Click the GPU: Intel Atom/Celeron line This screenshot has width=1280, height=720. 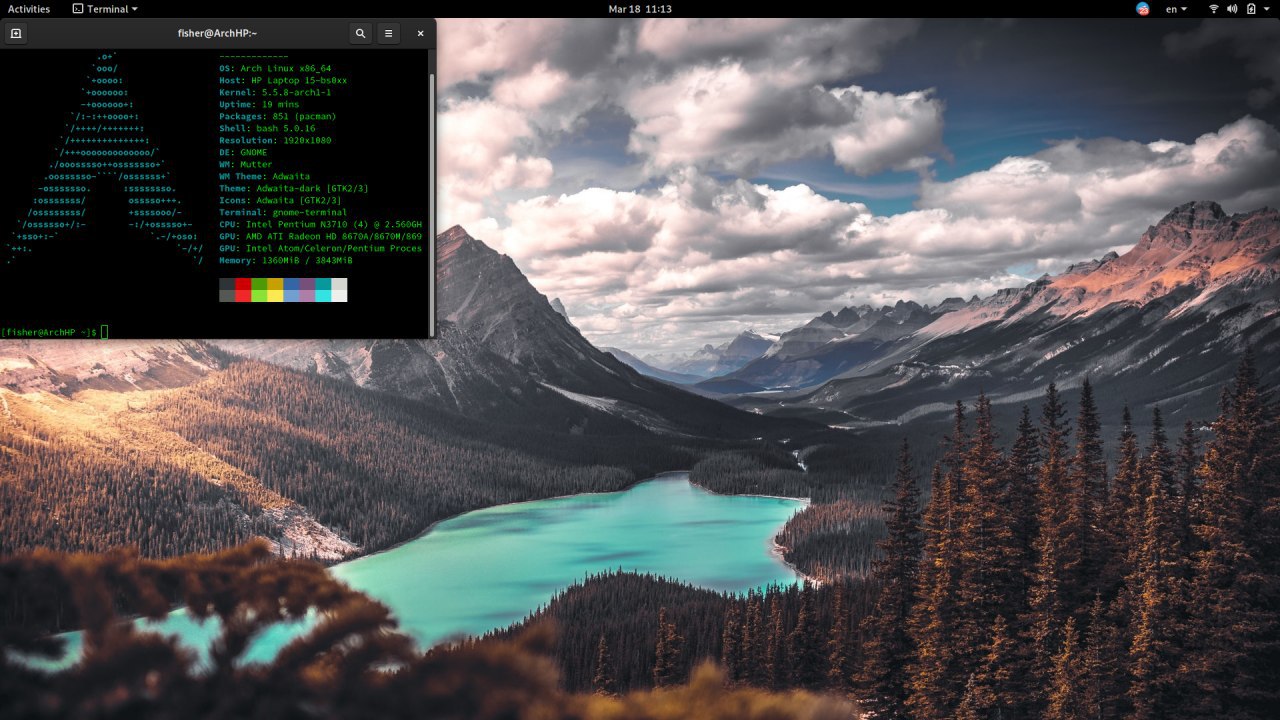[320, 248]
